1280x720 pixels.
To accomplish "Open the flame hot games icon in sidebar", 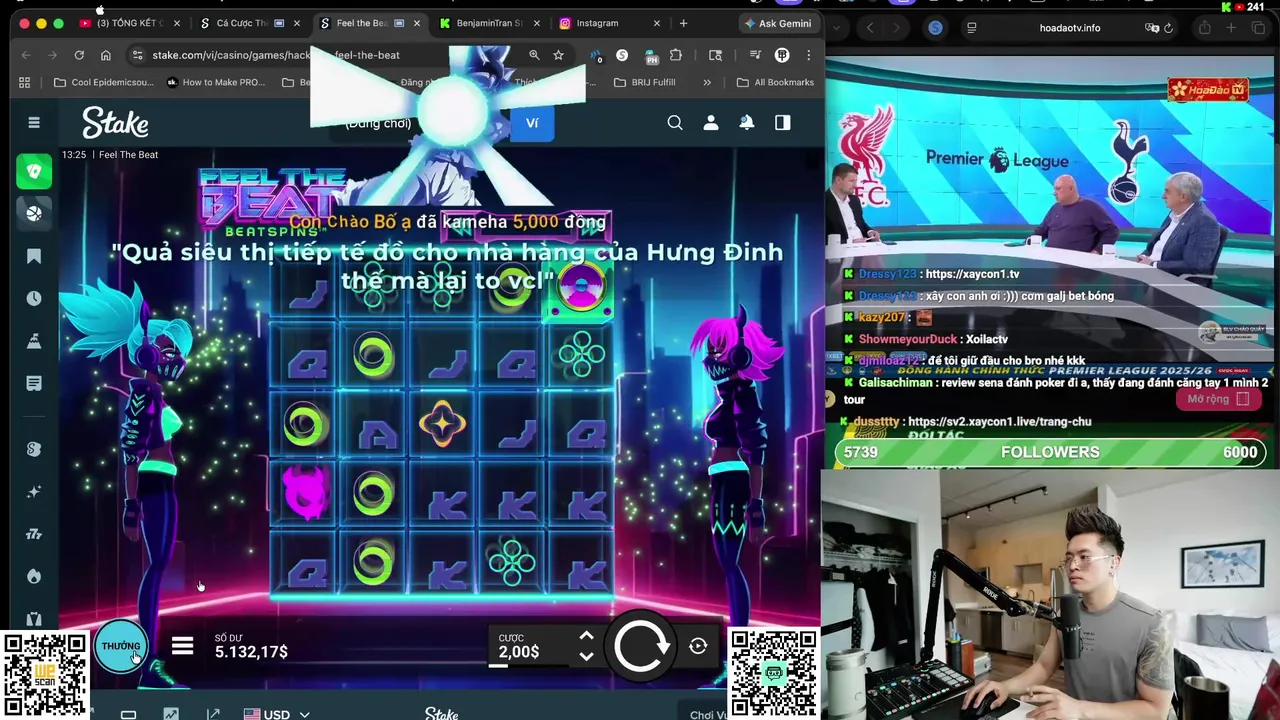I will tap(34, 576).
